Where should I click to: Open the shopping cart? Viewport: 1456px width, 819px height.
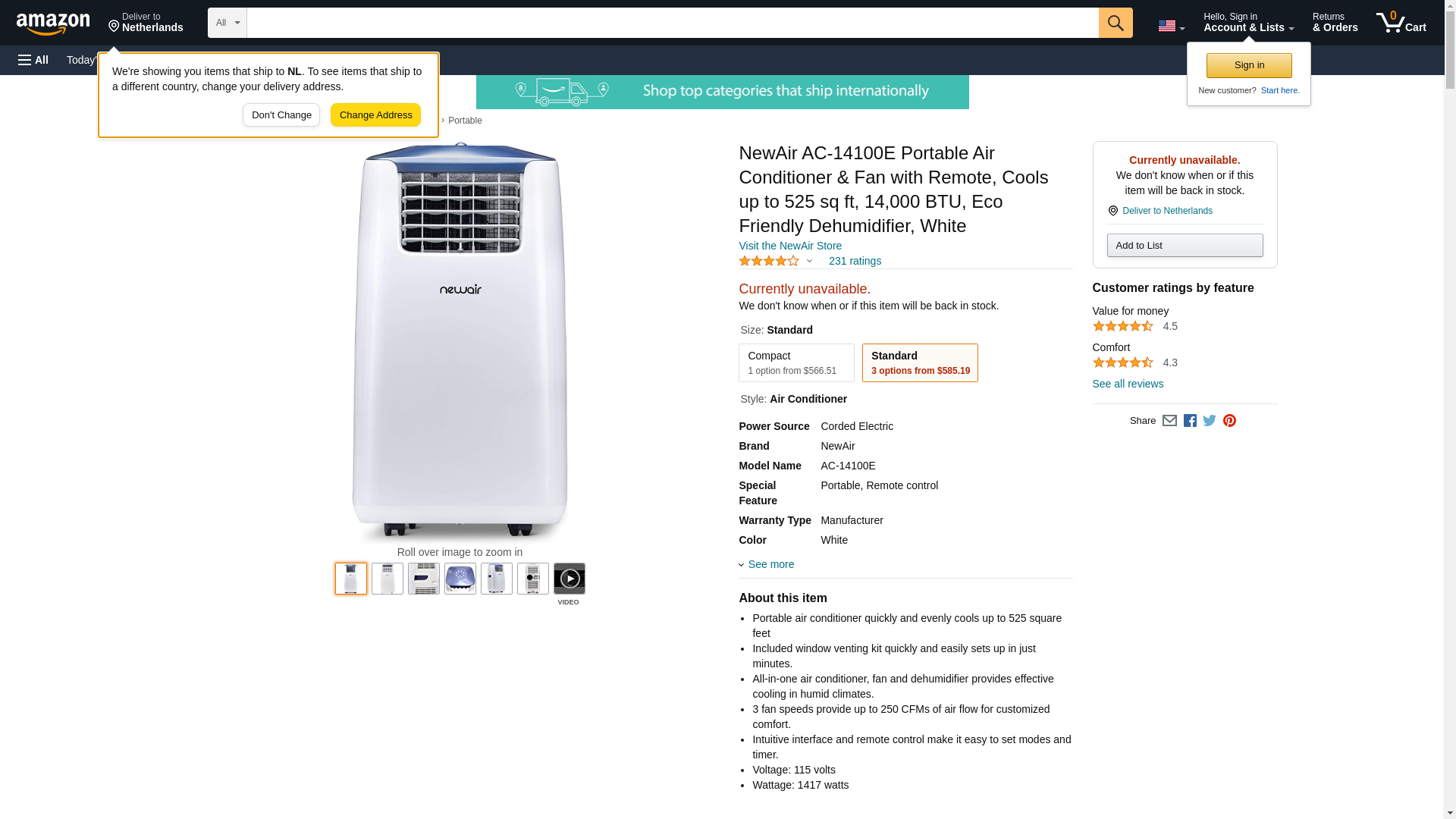coord(1401,23)
